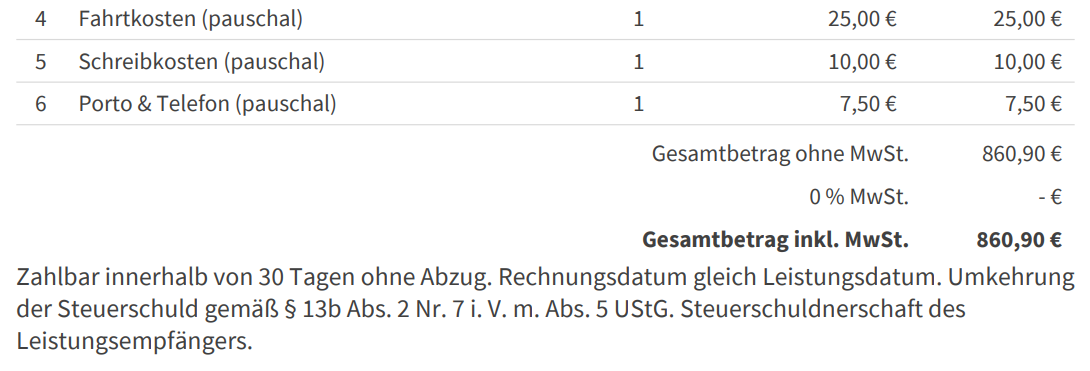Click the 10,00 € unit price
Screen dimensions: 1090x371
point(862,62)
